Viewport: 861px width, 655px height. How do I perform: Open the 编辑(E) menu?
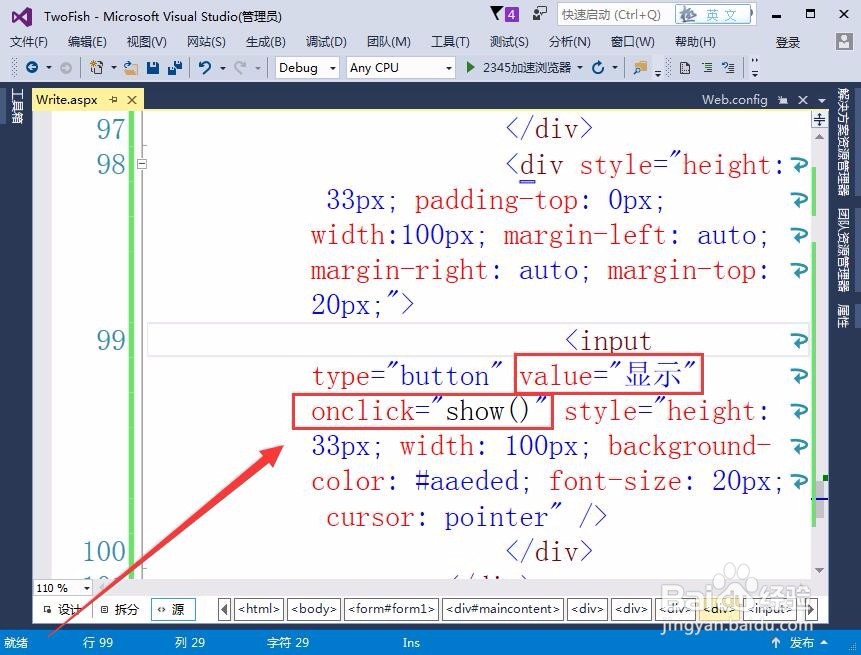point(87,42)
